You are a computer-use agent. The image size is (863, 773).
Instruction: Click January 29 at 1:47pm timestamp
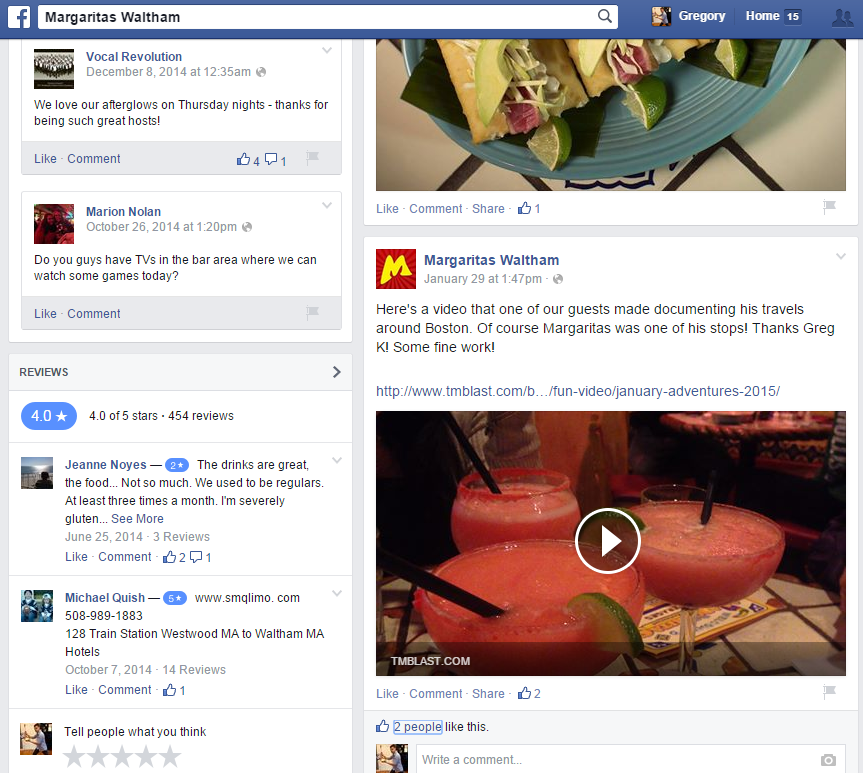pos(483,279)
